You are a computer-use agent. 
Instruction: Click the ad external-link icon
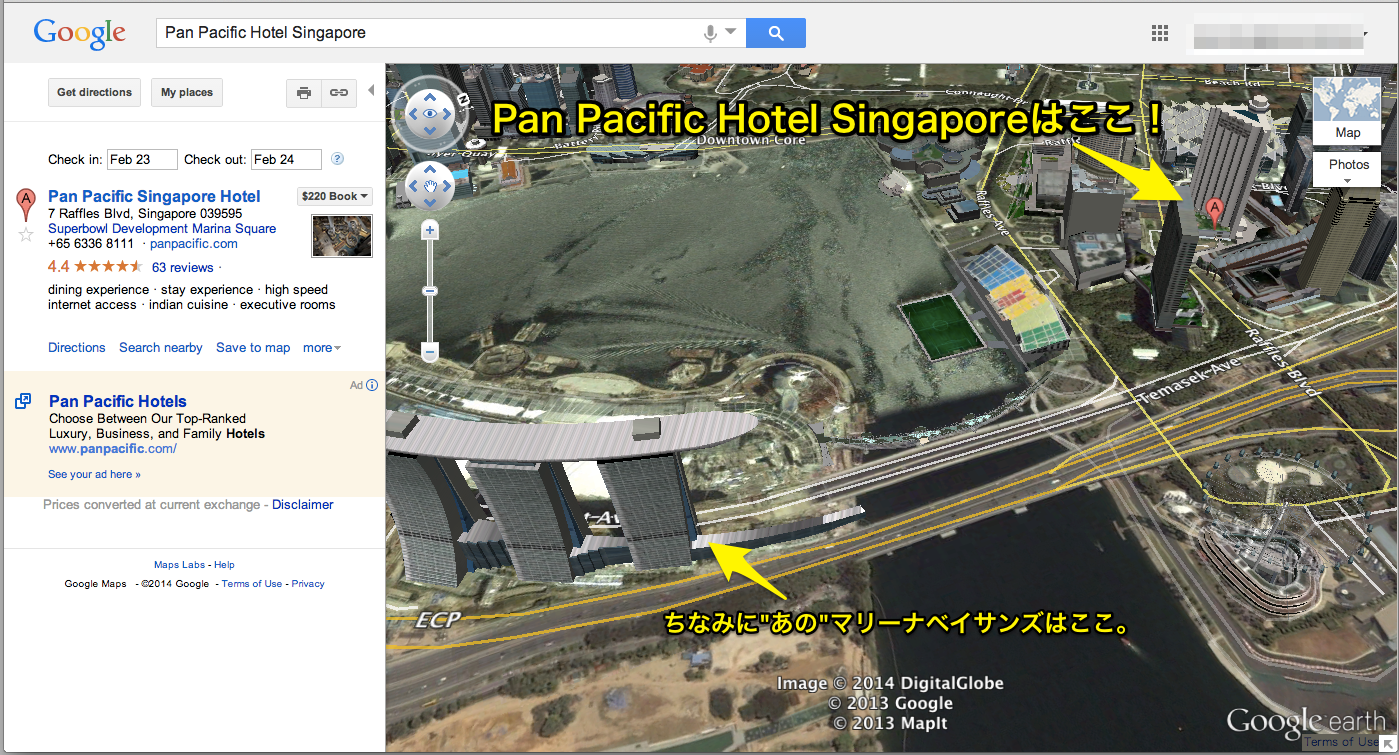pyautogui.click(x=23, y=401)
